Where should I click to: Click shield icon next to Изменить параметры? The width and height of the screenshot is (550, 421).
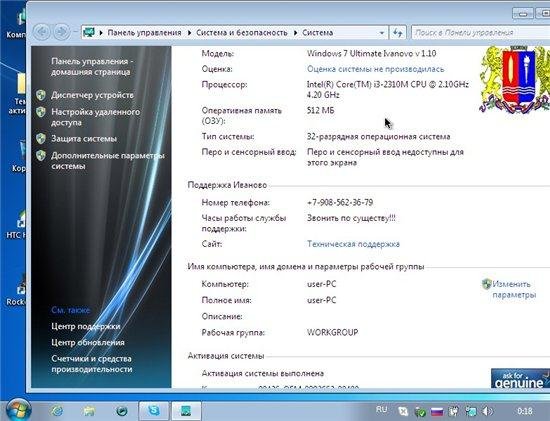(x=487, y=284)
